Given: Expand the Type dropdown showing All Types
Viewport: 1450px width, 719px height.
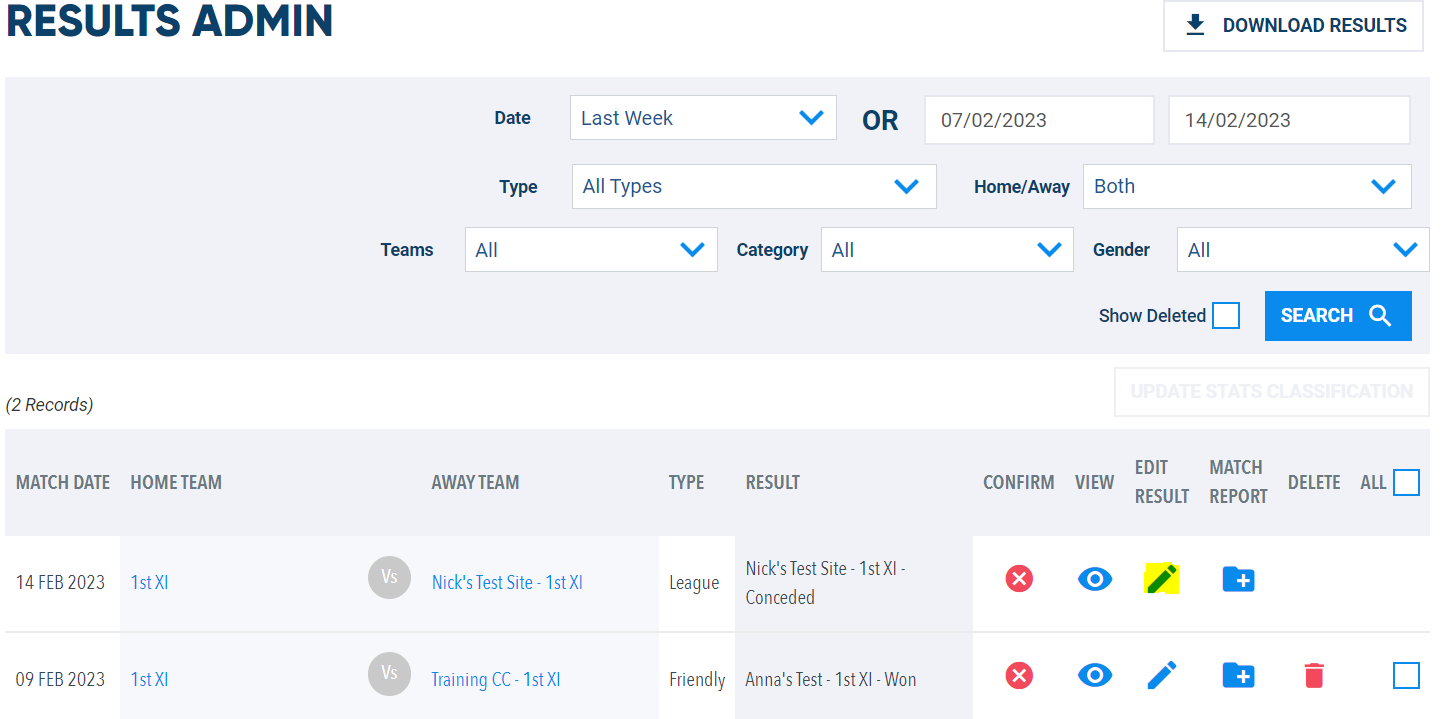Looking at the screenshot, I should tap(753, 186).
